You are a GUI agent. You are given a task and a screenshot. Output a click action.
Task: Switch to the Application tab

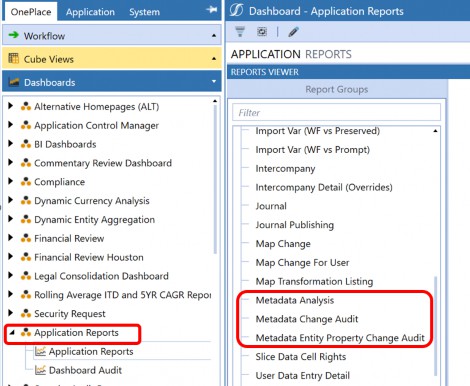click(90, 12)
